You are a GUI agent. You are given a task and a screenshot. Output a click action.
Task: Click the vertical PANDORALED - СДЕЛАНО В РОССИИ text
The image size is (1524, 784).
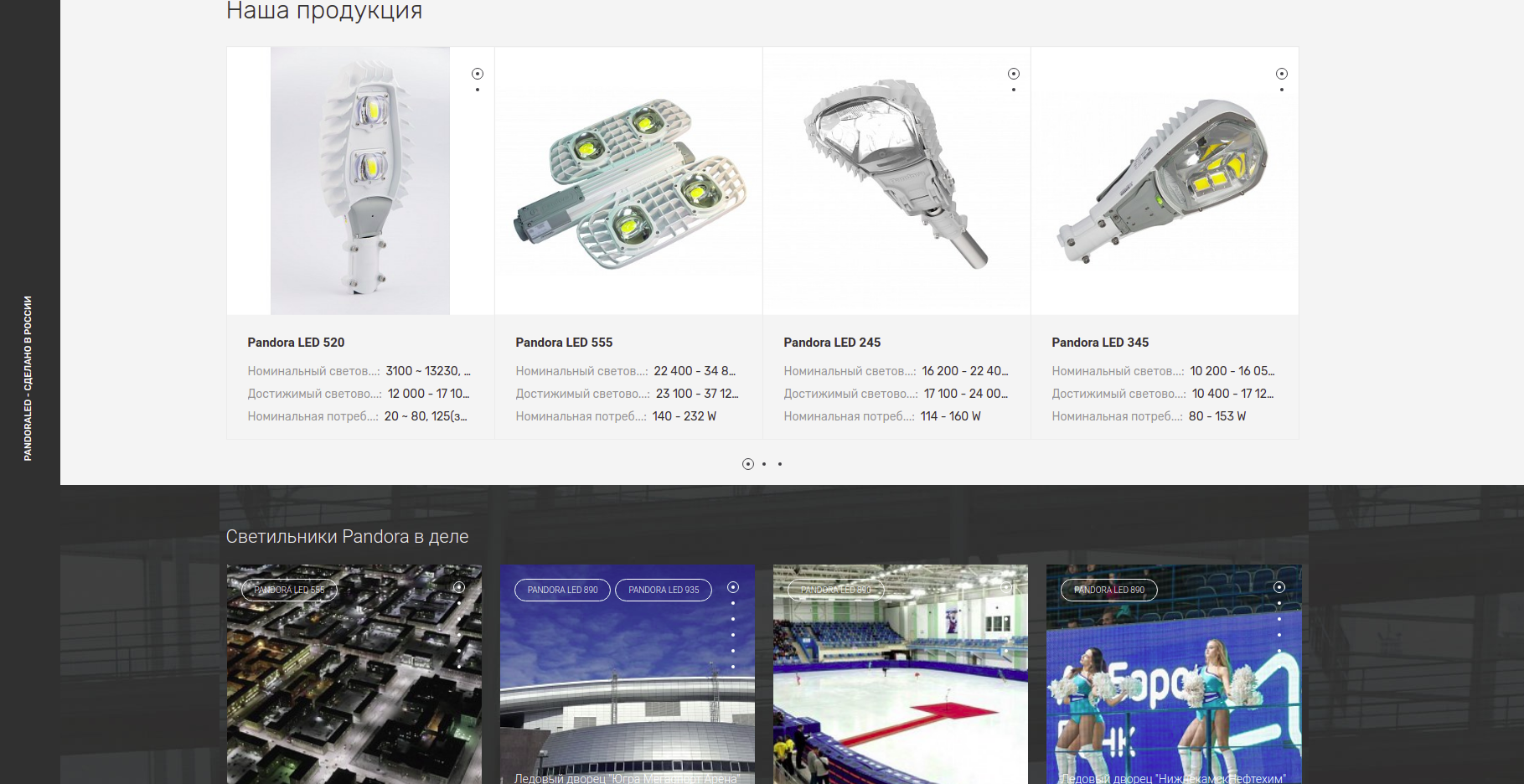[28, 378]
